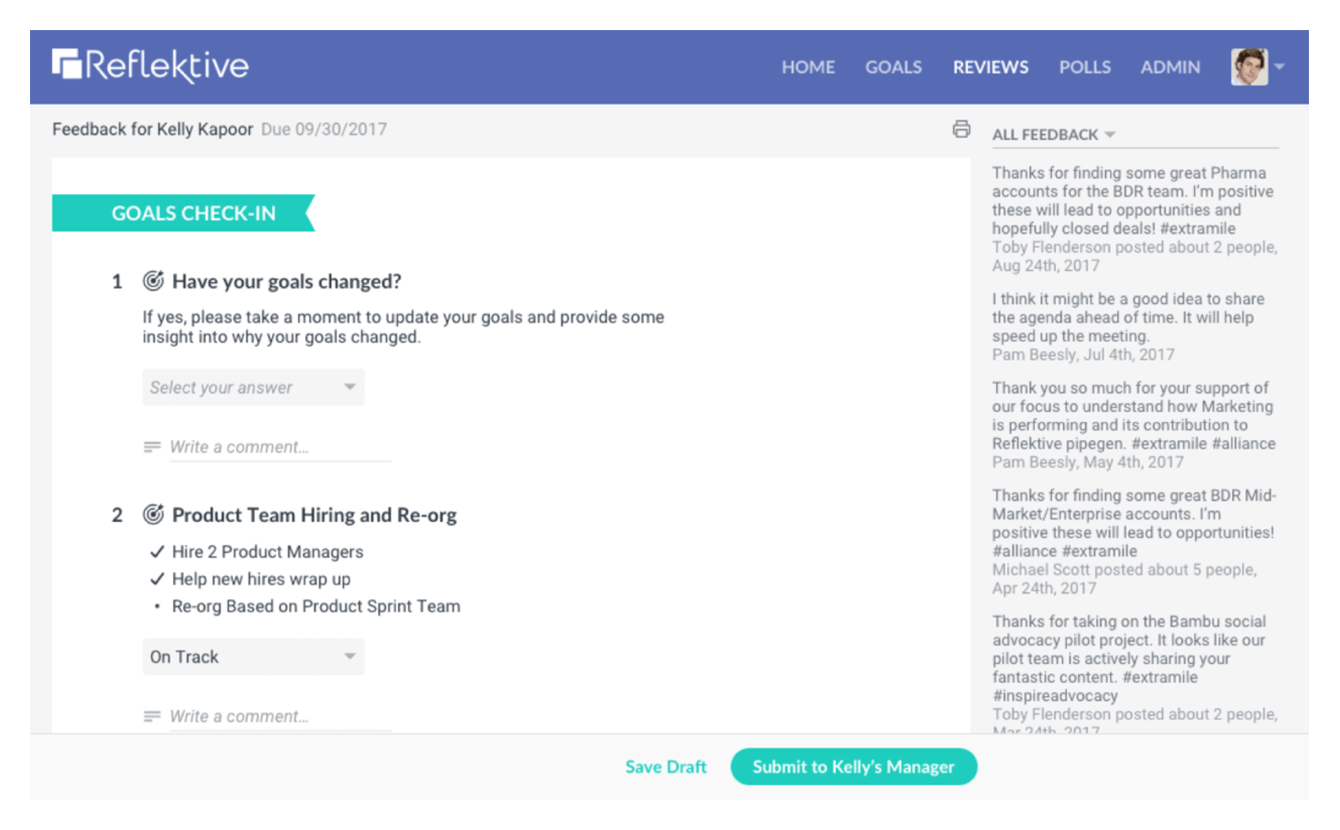1340x830 pixels.
Task: Expand the ALL FEEDBACK filter dropdown
Action: 1054,135
